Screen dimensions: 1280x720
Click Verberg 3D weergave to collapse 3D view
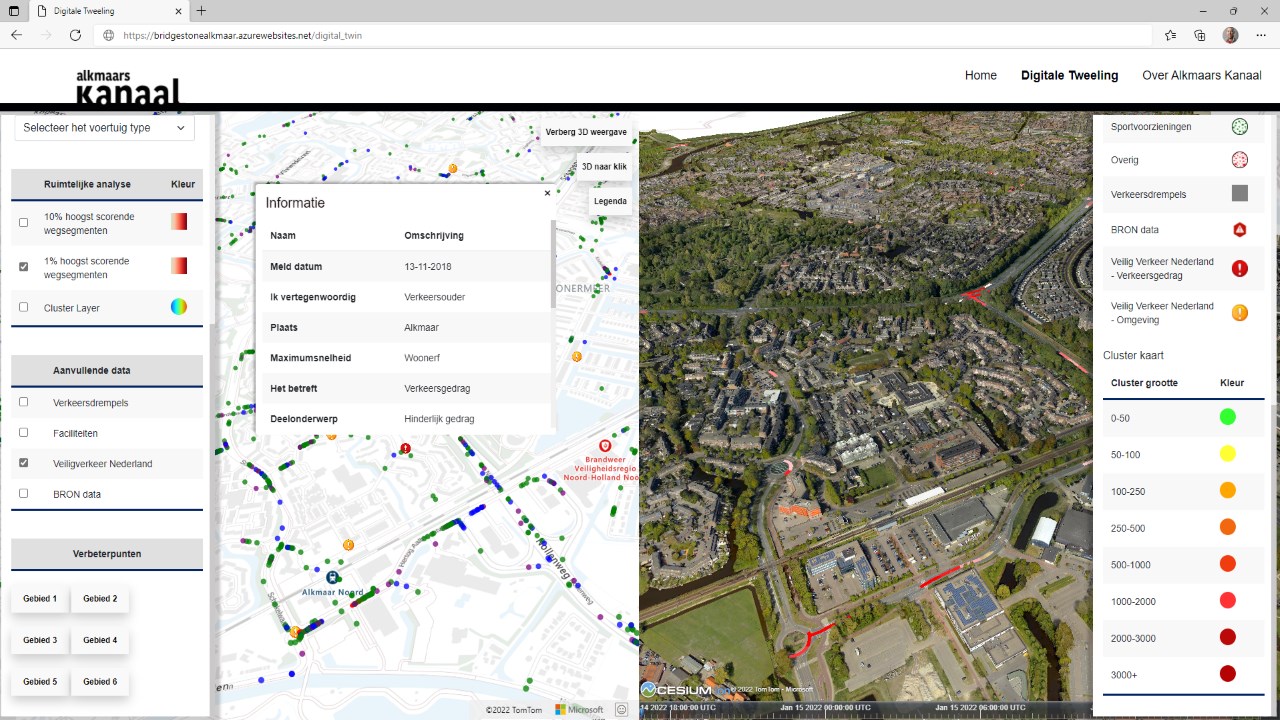tap(586, 132)
